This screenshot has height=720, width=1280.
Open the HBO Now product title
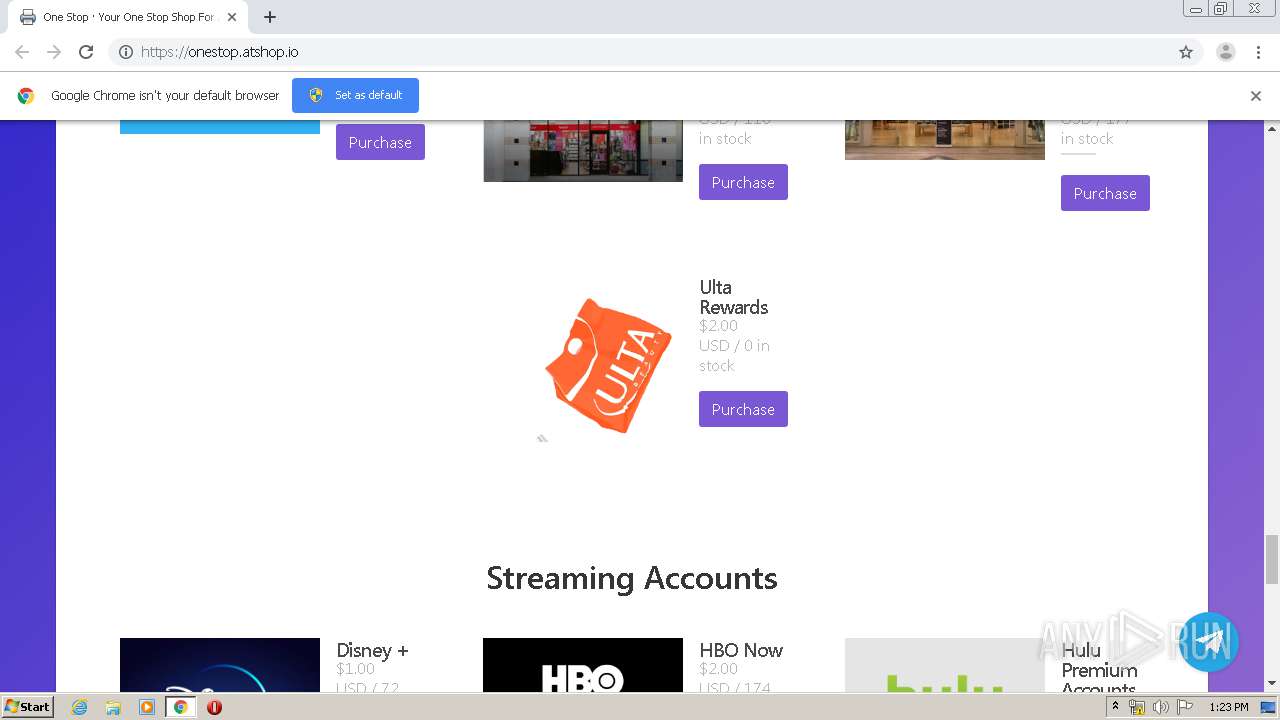[741, 650]
